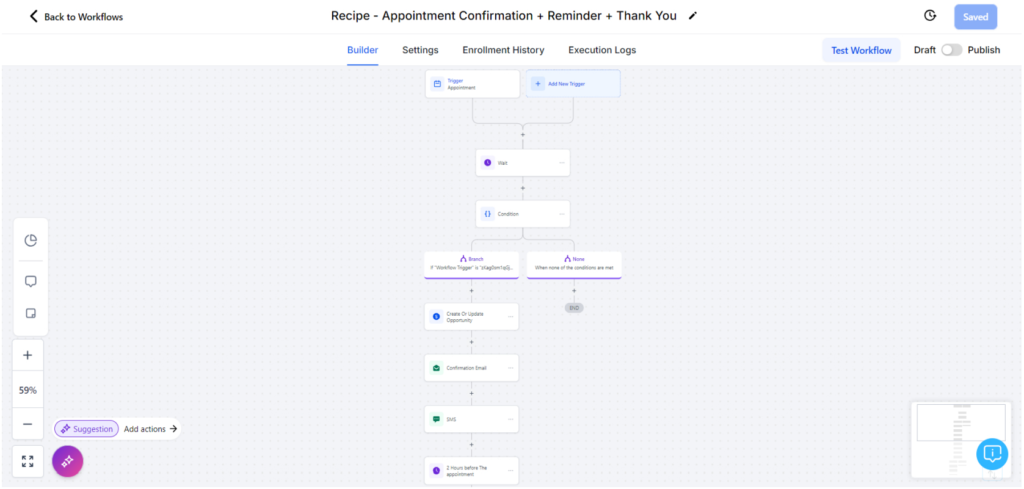Open the stats pie chart icon
The image size is (1024, 489).
30,240
